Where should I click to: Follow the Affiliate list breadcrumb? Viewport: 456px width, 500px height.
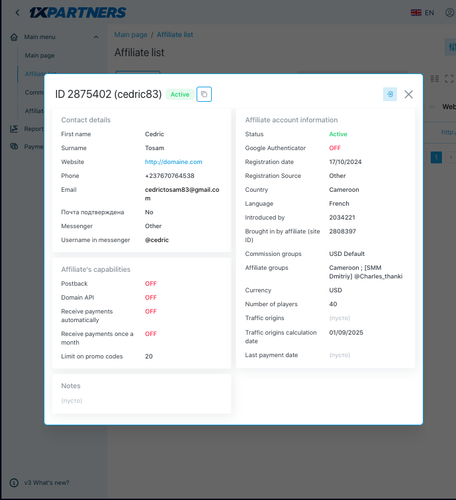coord(175,35)
